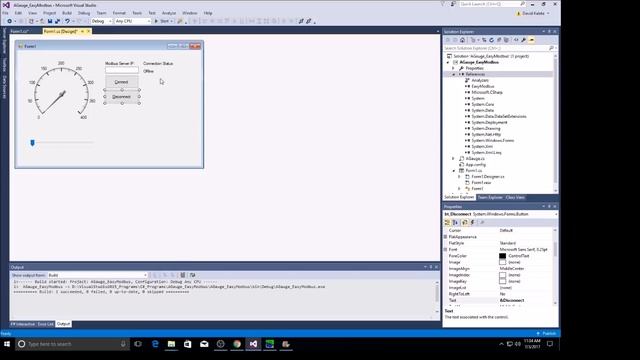Viewport: 640px width, 360px height.
Task: Click the ForeColor black color swatch
Action: (x=502, y=256)
